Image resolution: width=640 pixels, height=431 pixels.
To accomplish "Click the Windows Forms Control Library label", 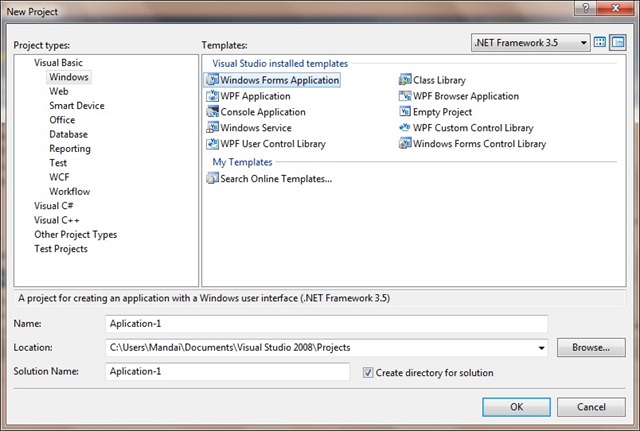I will [x=480, y=144].
